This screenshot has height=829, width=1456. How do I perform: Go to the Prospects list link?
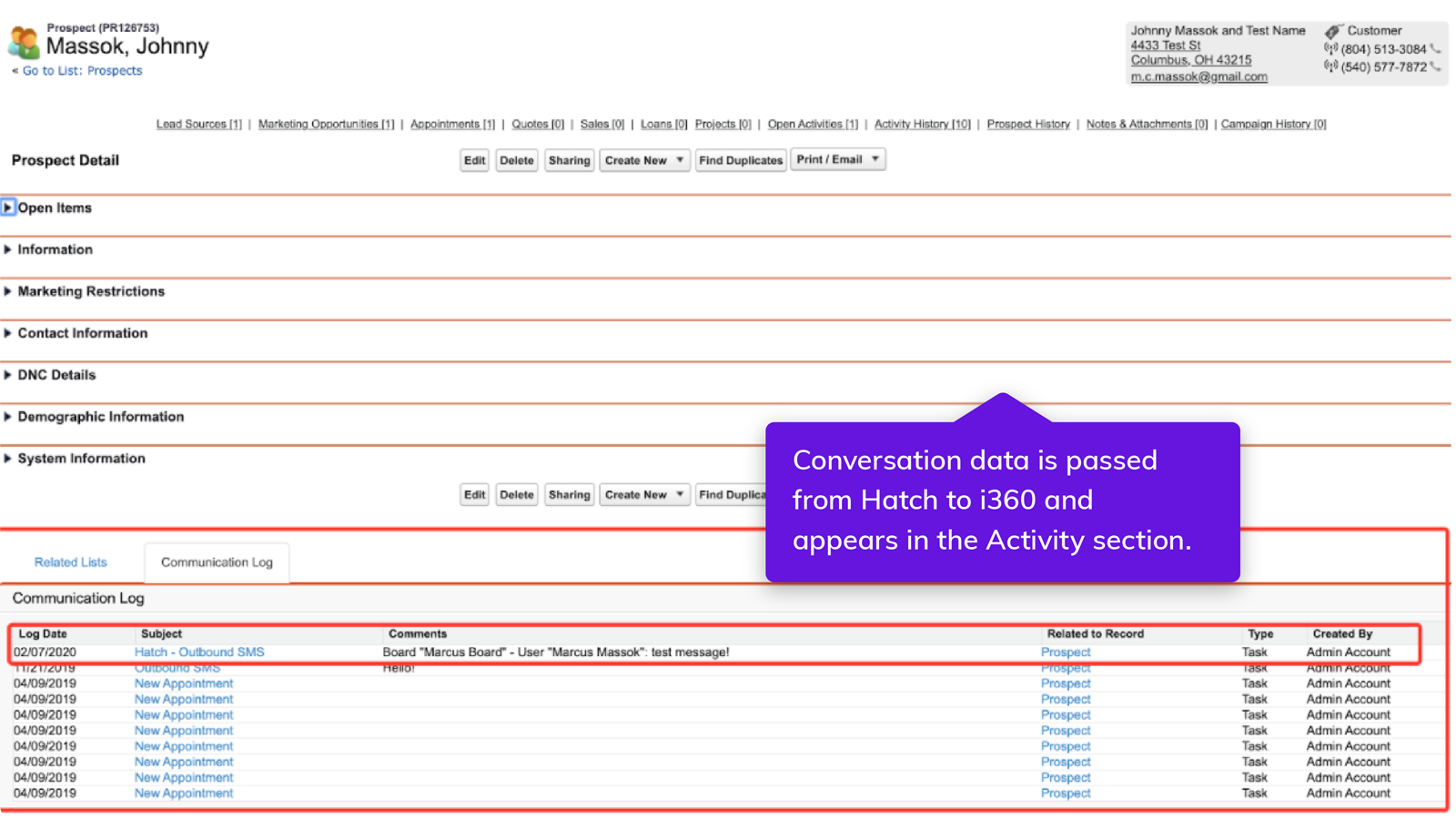pyautogui.click(x=82, y=71)
